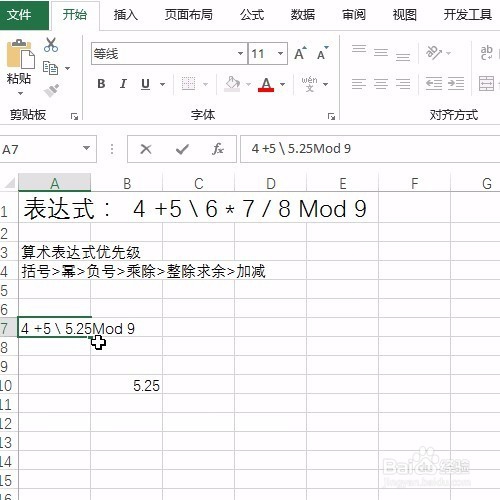Click the Select All corner triangle
The height and width of the screenshot is (500, 500).
[x=9, y=183]
